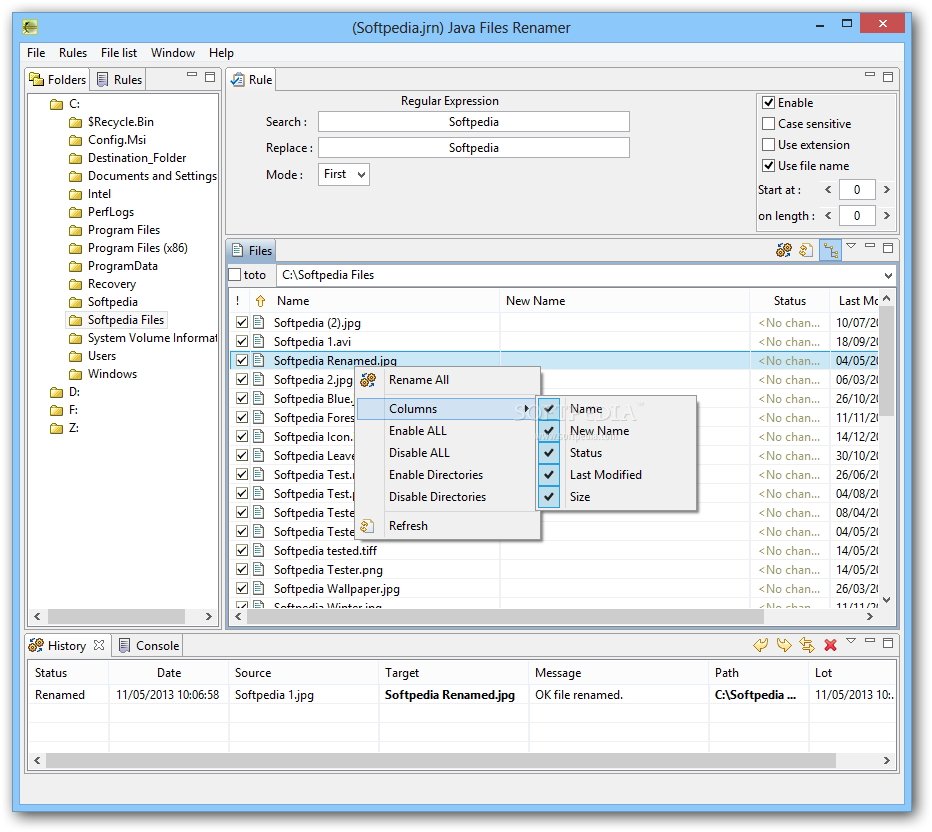Click the Rename All gears icon in Files toolbar

tap(784, 250)
